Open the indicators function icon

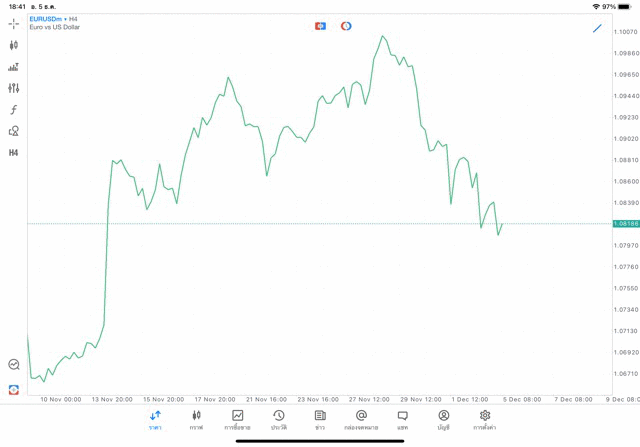pos(14,110)
